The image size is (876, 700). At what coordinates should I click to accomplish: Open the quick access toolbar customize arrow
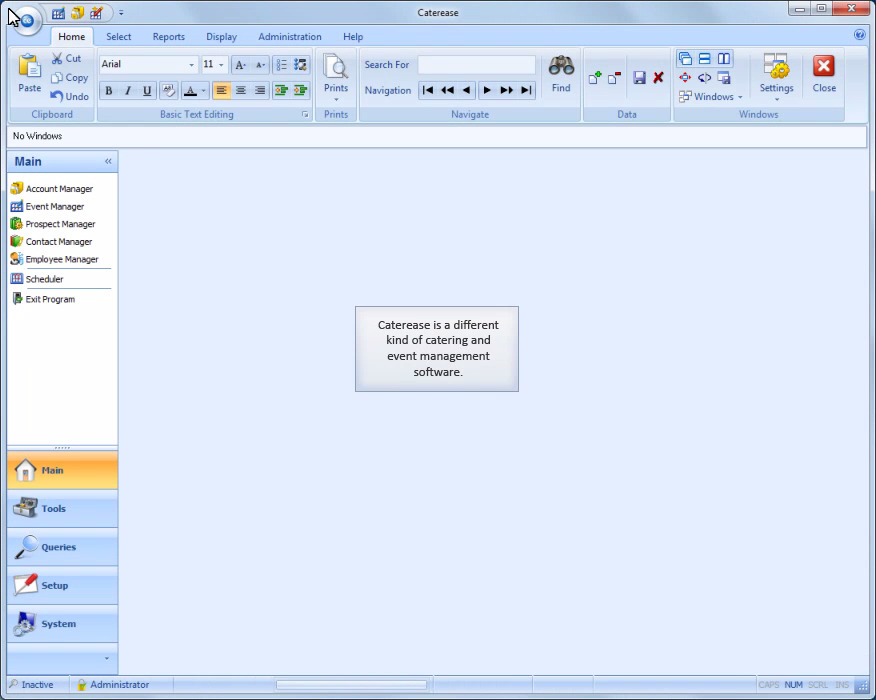(x=121, y=13)
